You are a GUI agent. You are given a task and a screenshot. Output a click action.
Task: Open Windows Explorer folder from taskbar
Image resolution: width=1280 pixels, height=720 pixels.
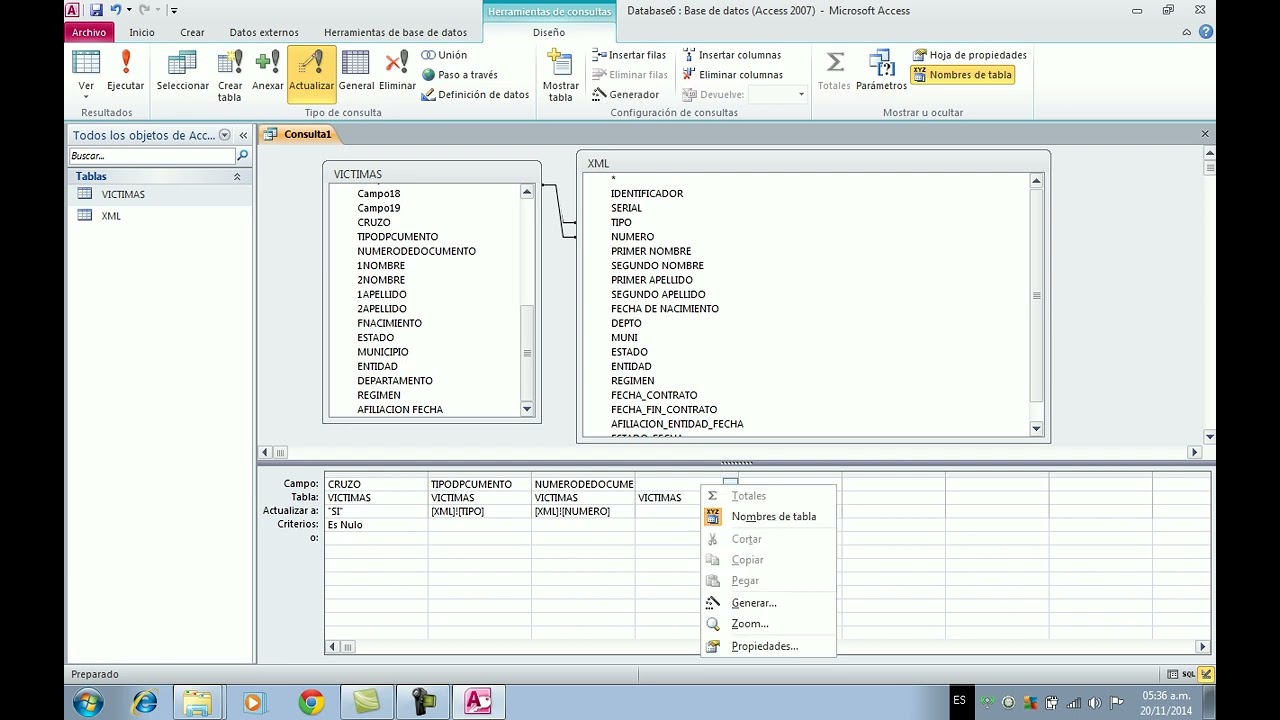[x=199, y=702]
